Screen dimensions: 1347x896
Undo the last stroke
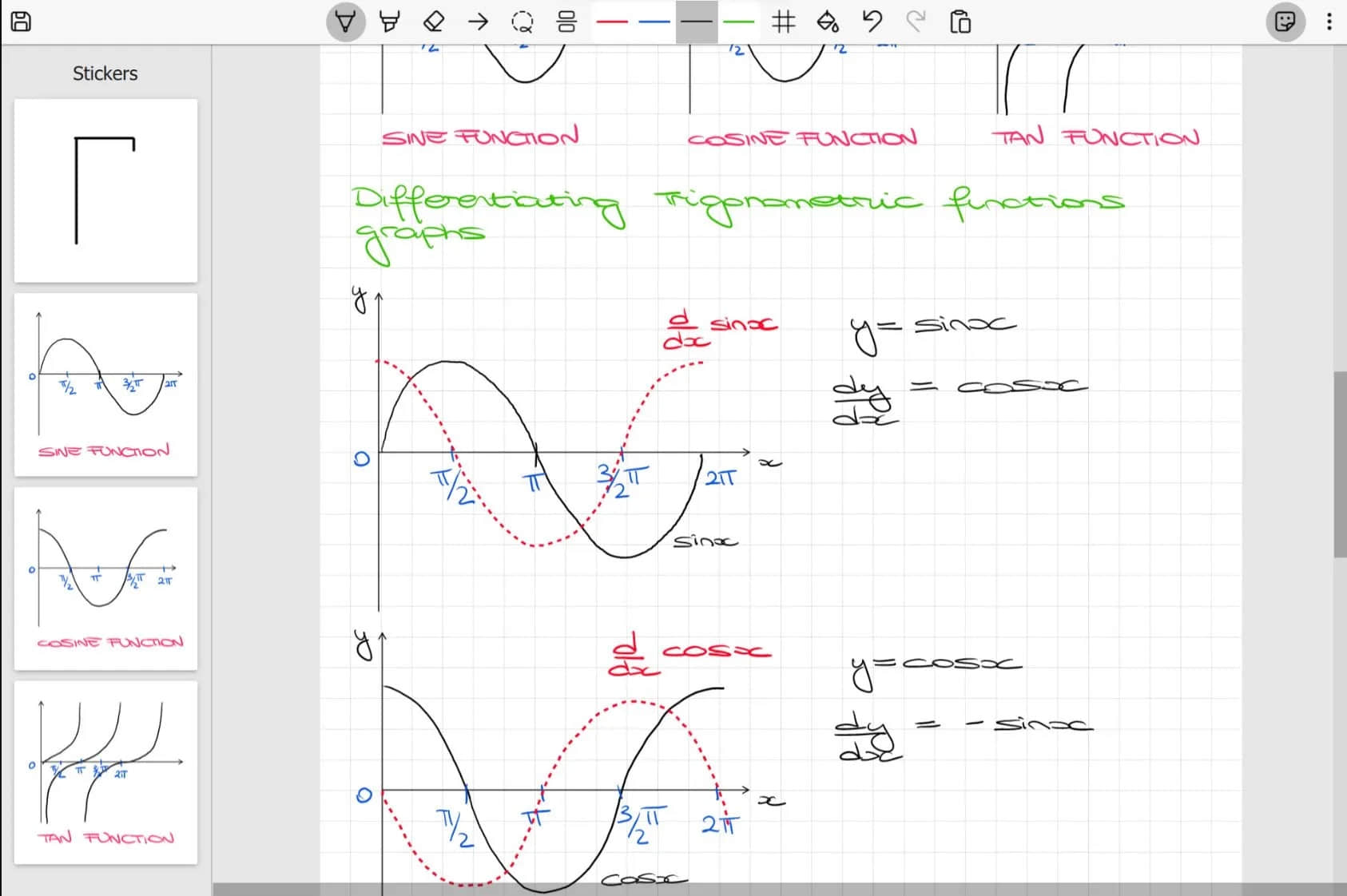click(872, 22)
